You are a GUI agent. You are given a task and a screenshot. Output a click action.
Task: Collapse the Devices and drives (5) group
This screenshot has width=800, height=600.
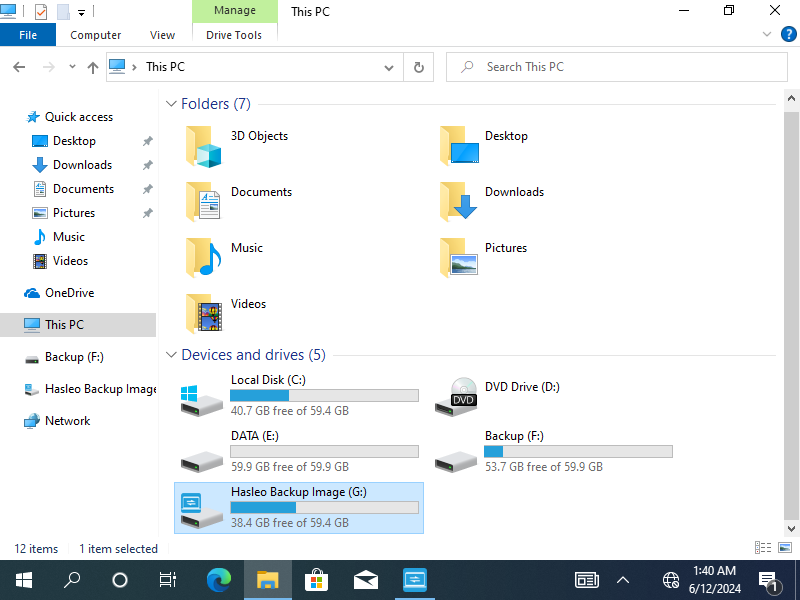[x=171, y=355]
